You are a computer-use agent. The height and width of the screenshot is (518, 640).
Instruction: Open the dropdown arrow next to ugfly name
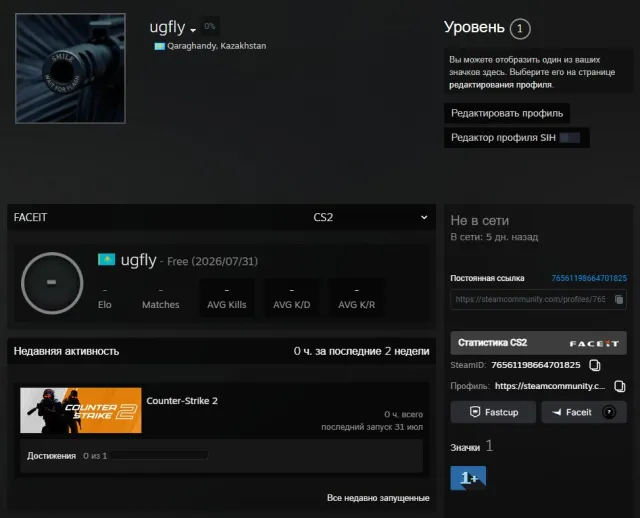click(x=193, y=30)
